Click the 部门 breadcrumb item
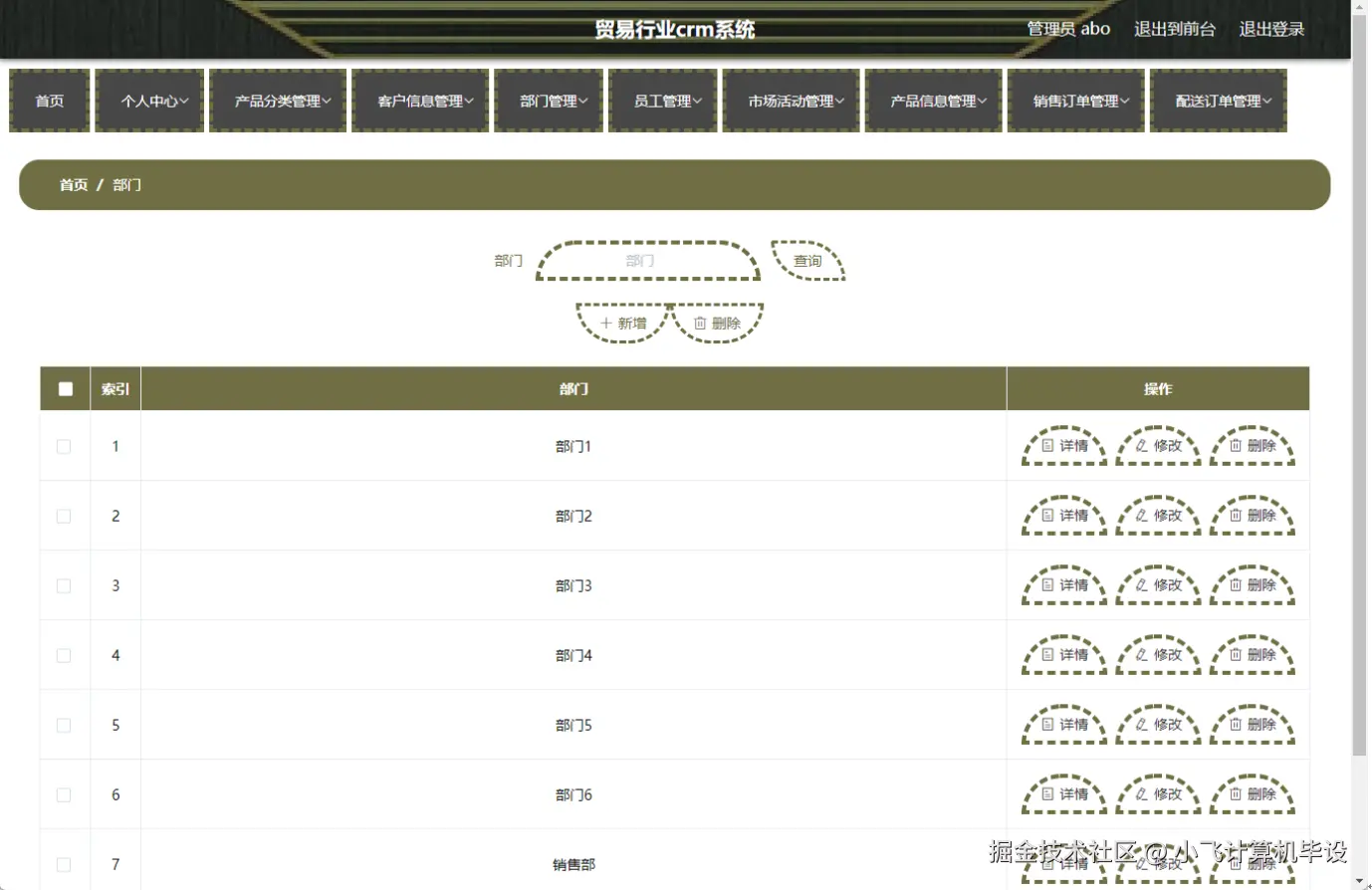The image size is (1372, 890). tap(126, 185)
